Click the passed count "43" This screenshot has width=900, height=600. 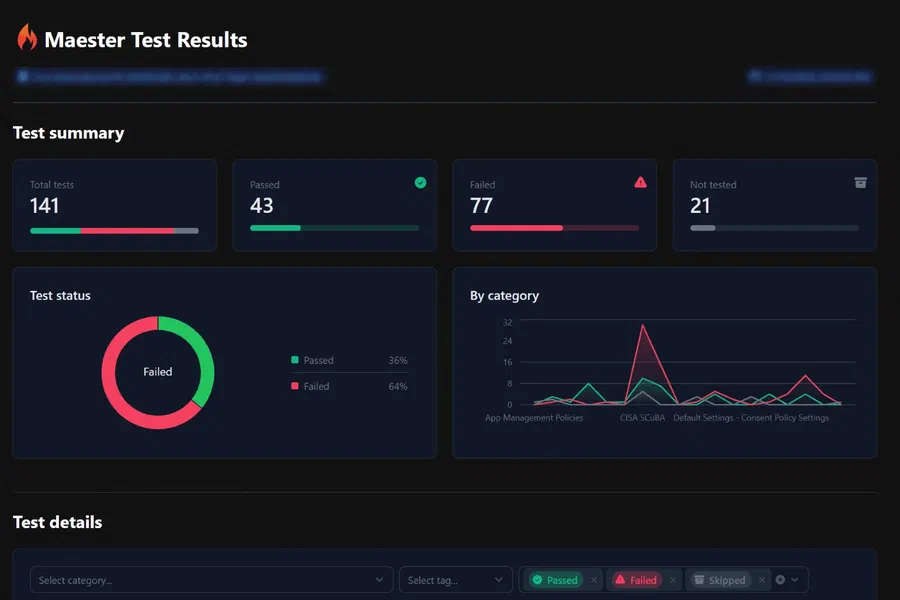pos(262,206)
